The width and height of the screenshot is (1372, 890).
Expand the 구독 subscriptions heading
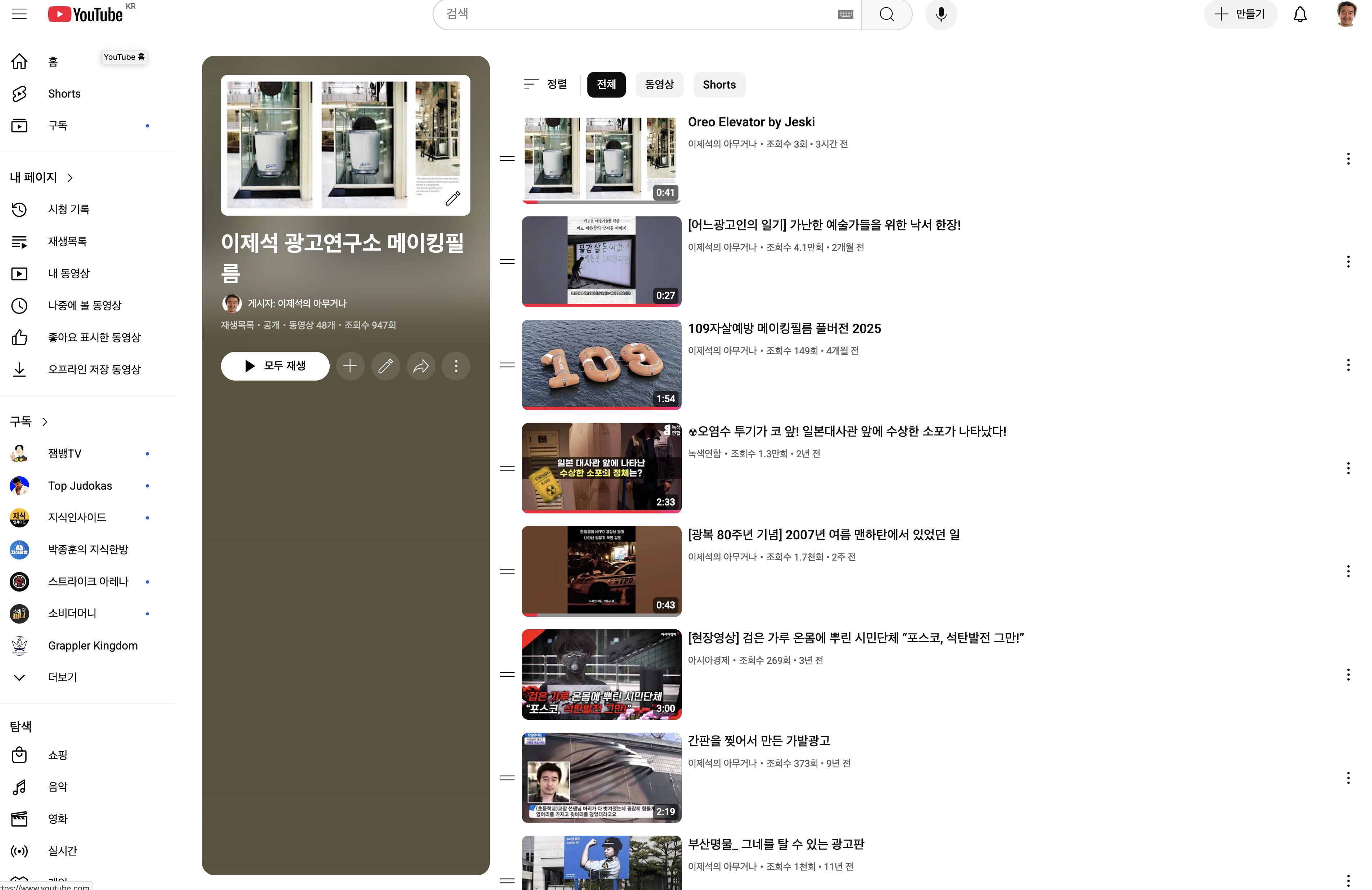pos(29,422)
